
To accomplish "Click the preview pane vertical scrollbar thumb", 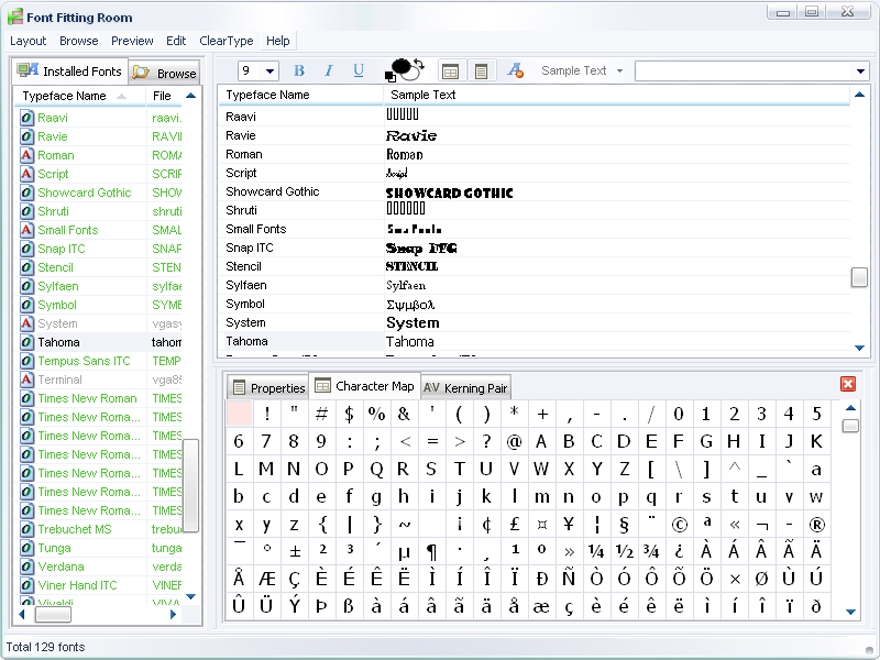I will pyautogui.click(x=859, y=277).
